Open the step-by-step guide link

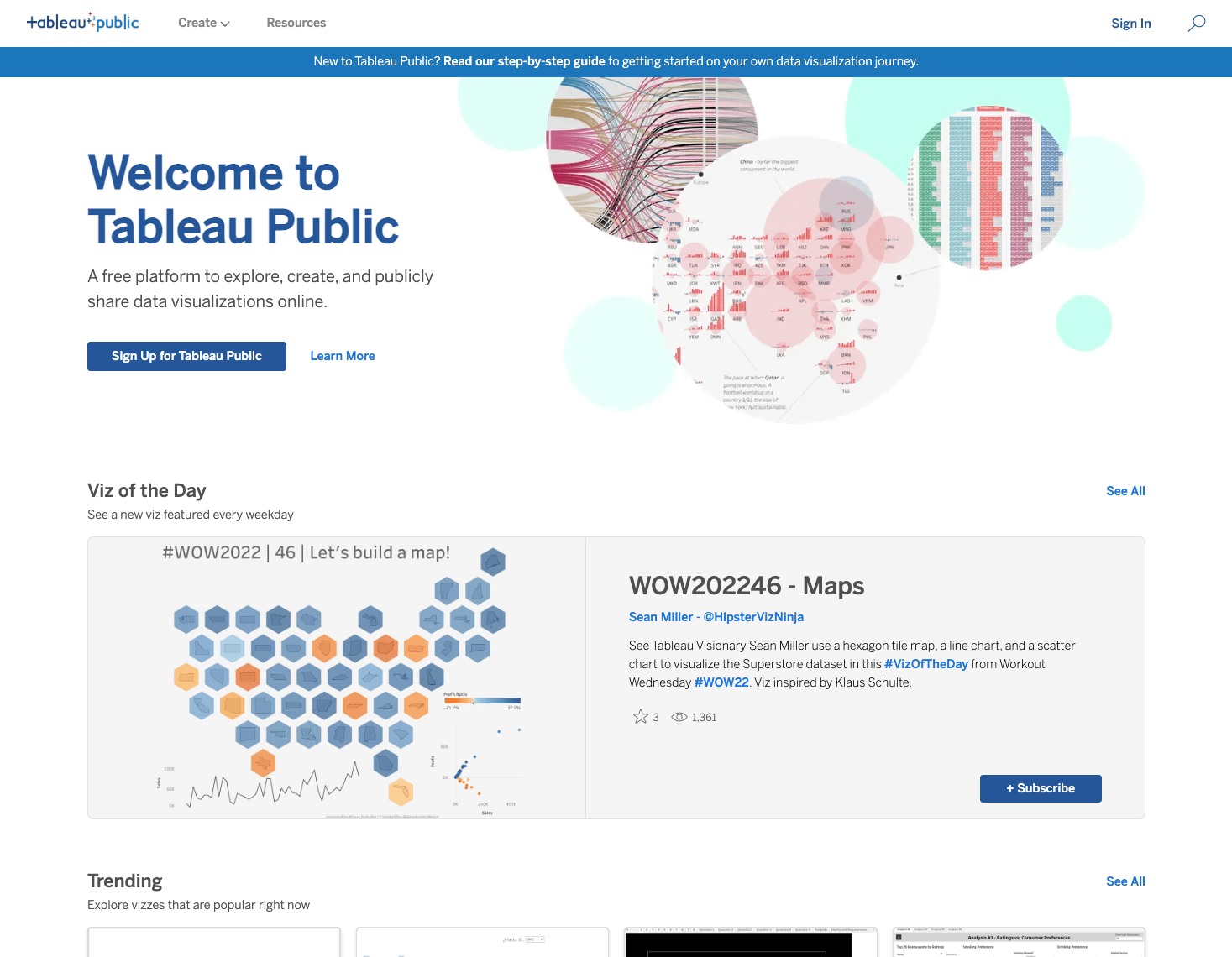pos(524,61)
